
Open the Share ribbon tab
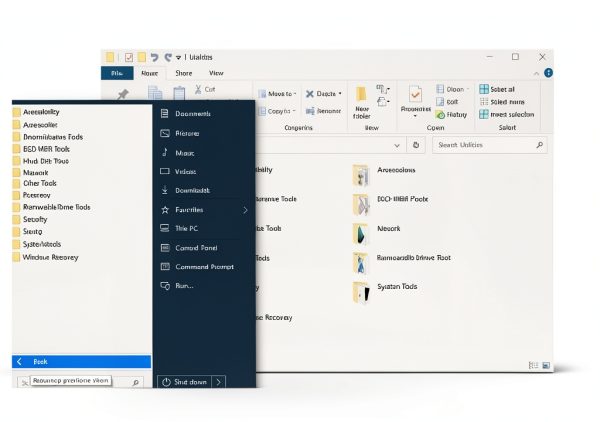tap(184, 73)
